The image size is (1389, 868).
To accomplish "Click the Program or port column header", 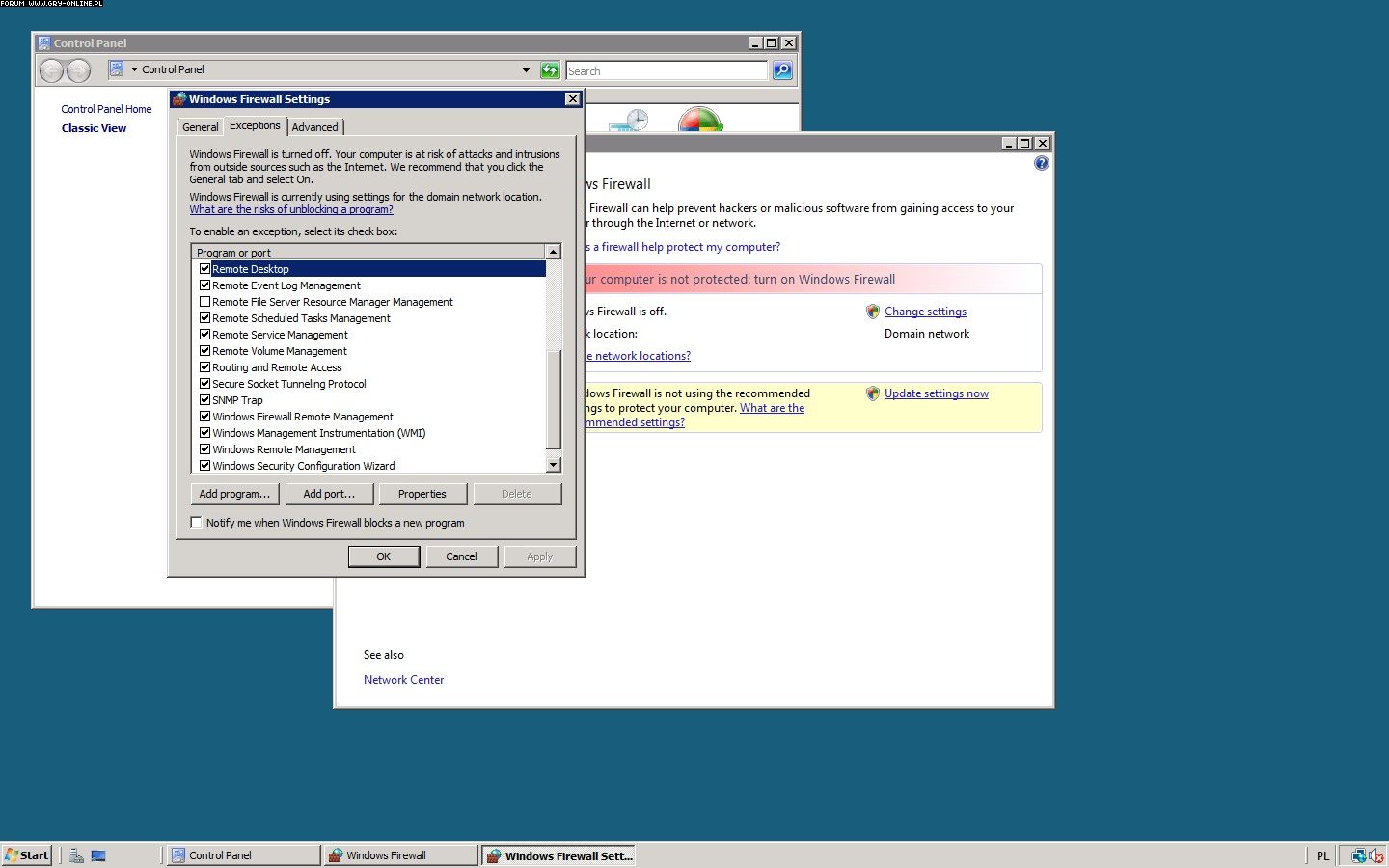I will coord(368,252).
